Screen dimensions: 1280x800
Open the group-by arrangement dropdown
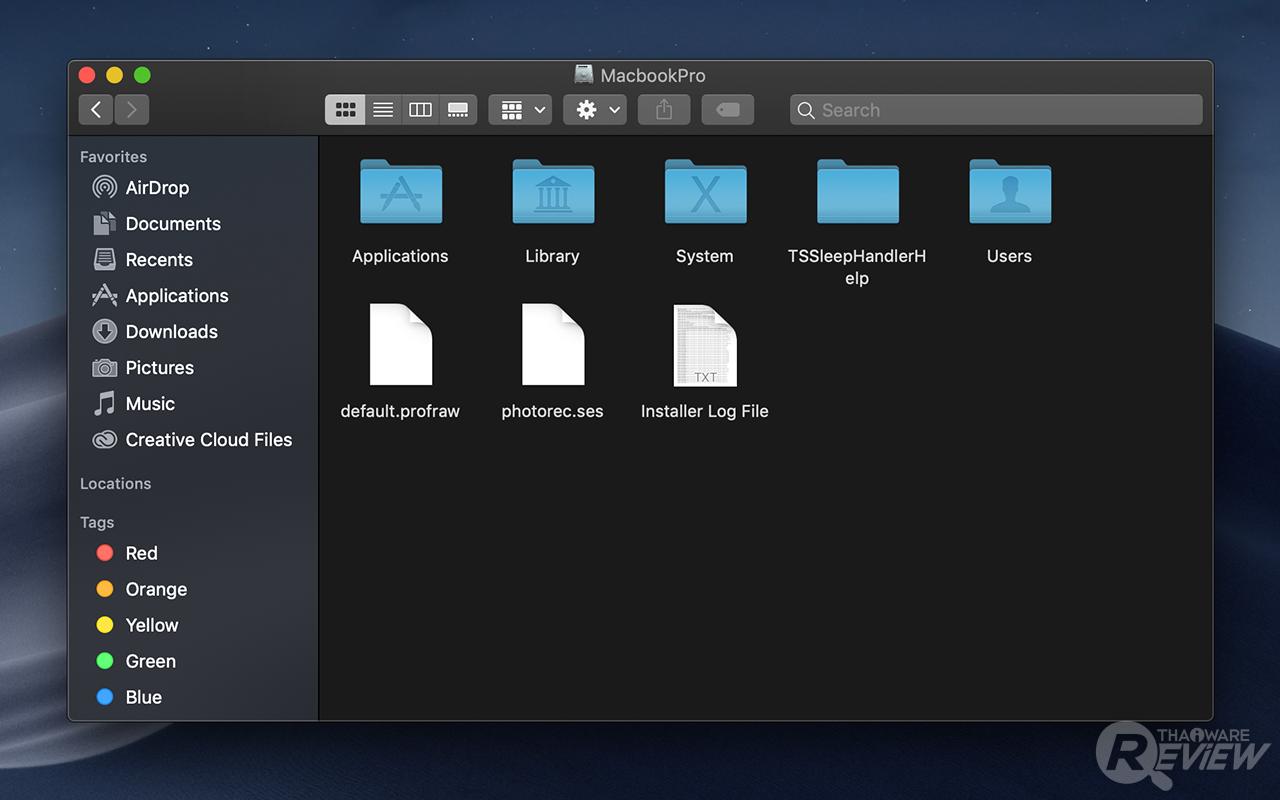(520, 110)
